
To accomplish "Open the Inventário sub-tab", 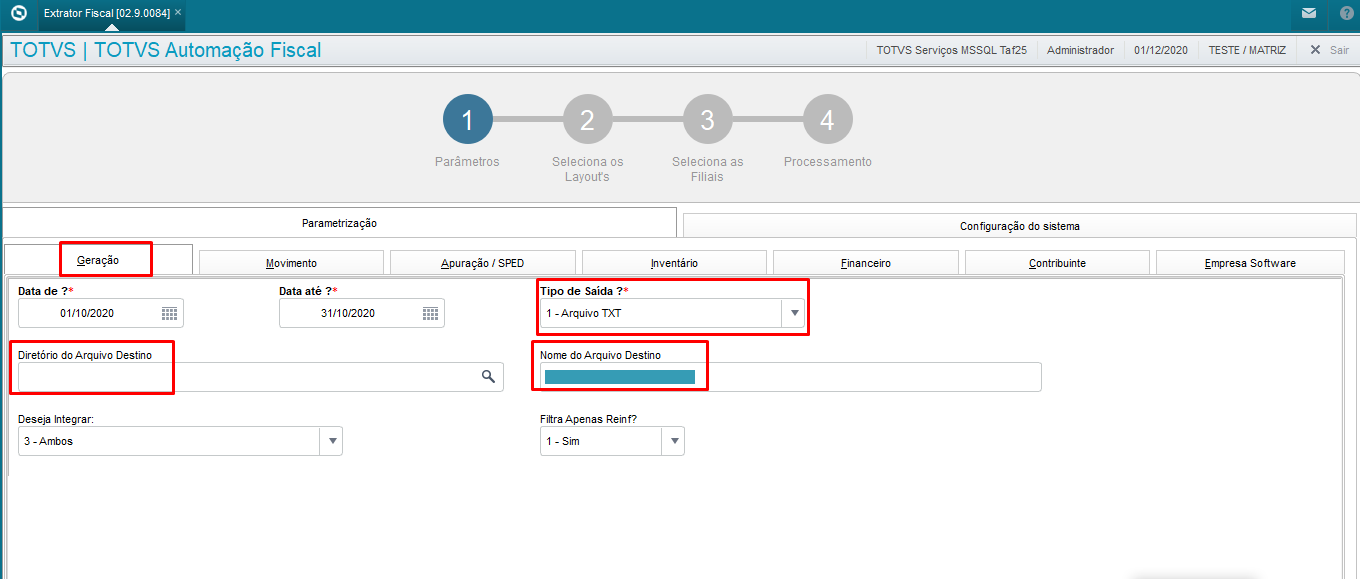I will [674, 263].
